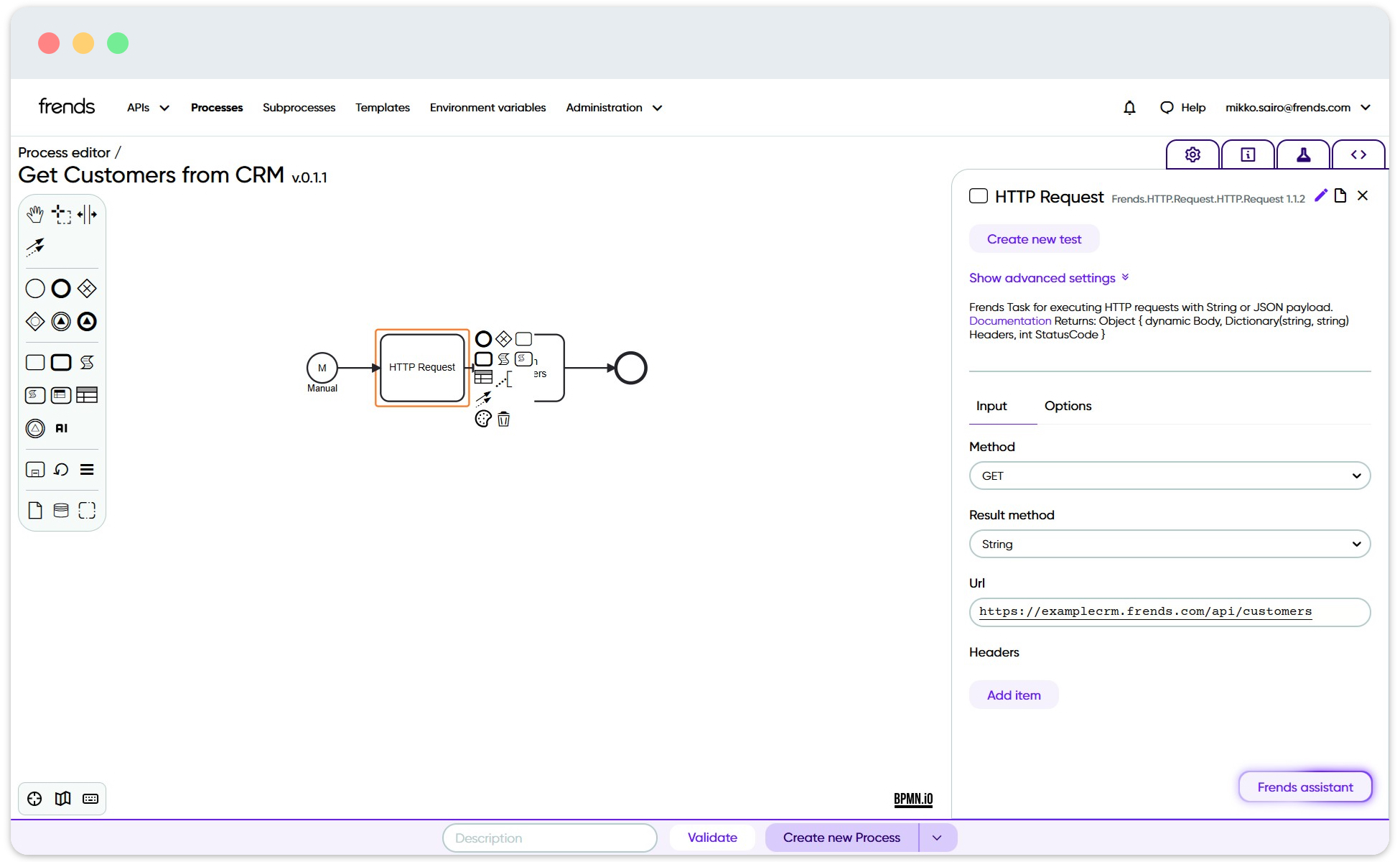Screen dimensions: 1400x862
Task: Activate the lasso selection tool
Action: 62,214
